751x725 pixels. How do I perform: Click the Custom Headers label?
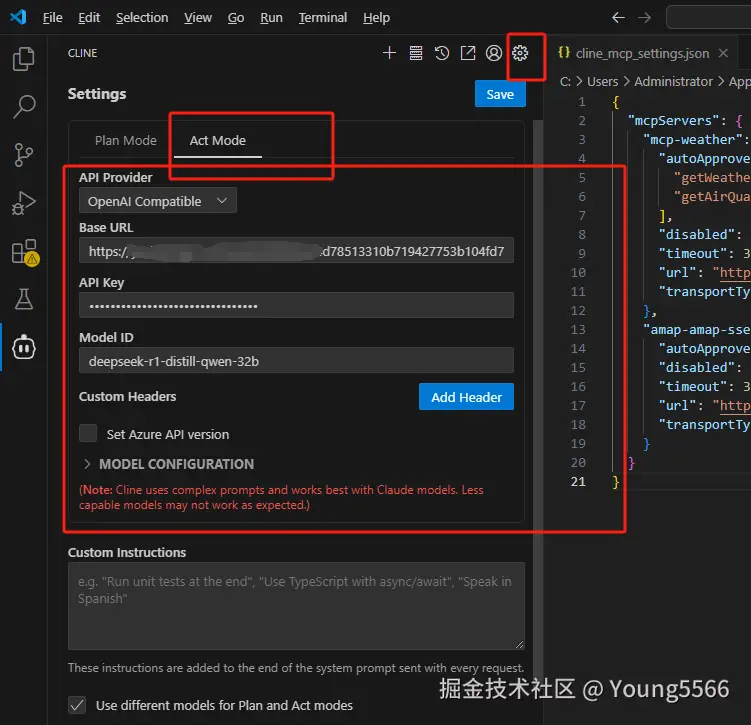127,396
